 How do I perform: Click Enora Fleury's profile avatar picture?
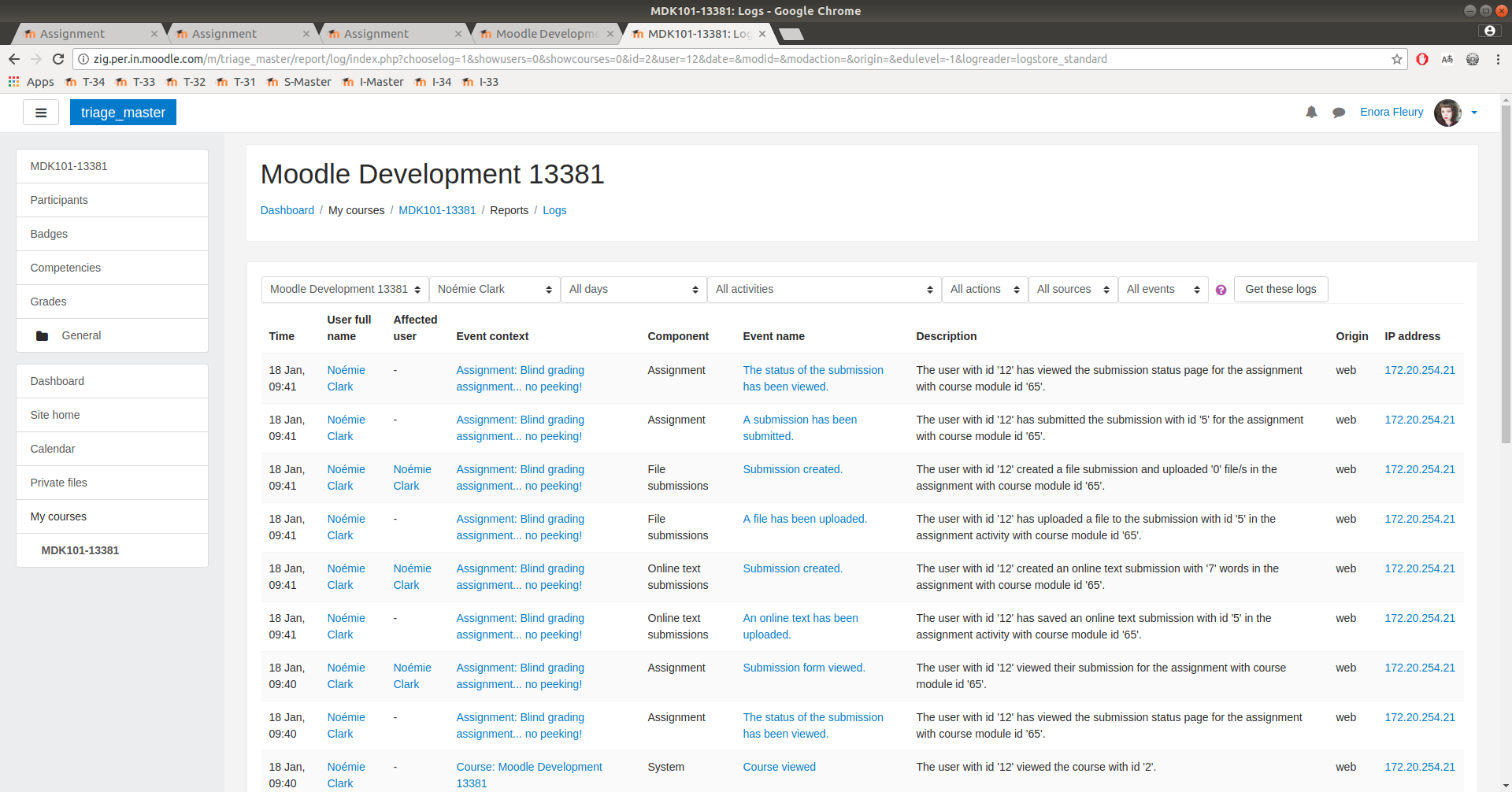(x=1447, y=113)
